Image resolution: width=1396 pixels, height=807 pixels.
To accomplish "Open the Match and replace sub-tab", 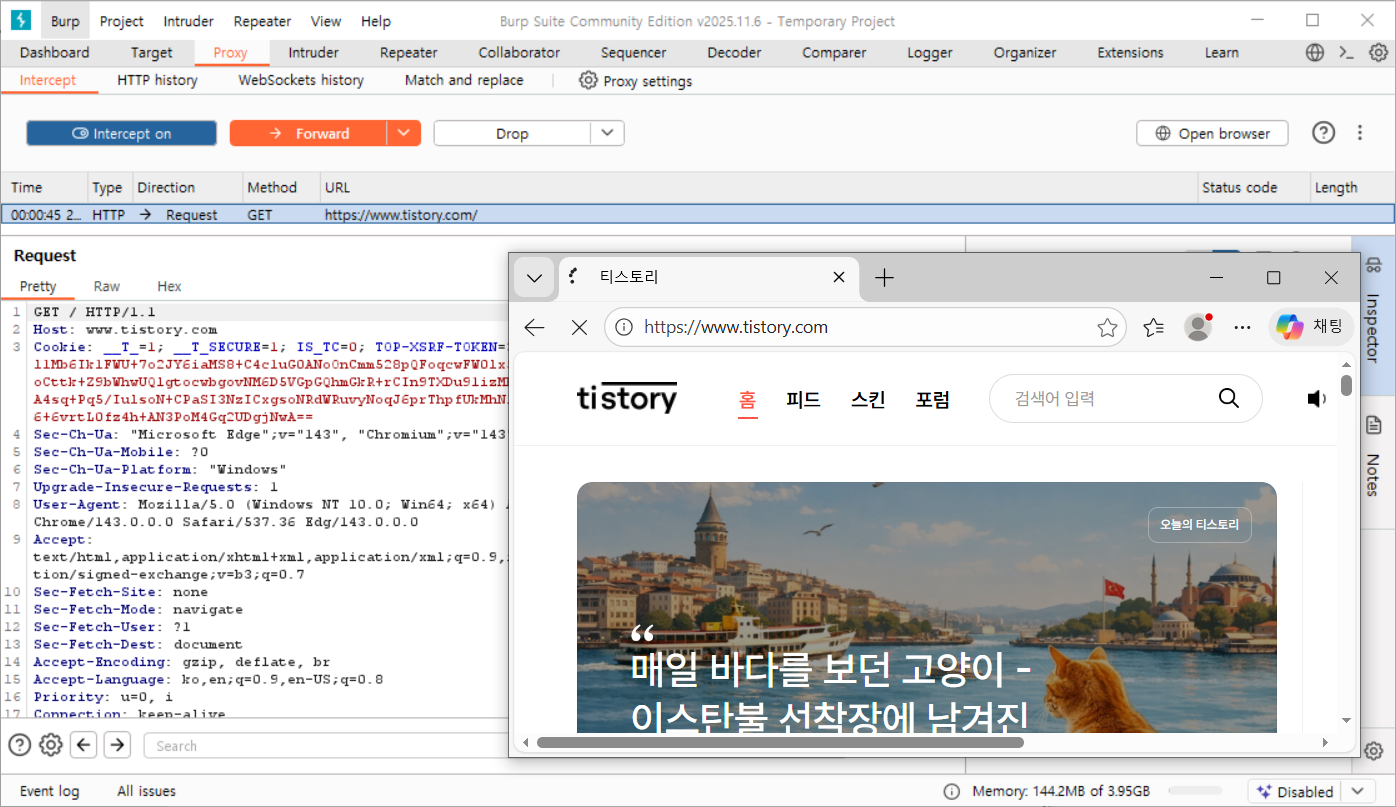I will coord(464,80).
